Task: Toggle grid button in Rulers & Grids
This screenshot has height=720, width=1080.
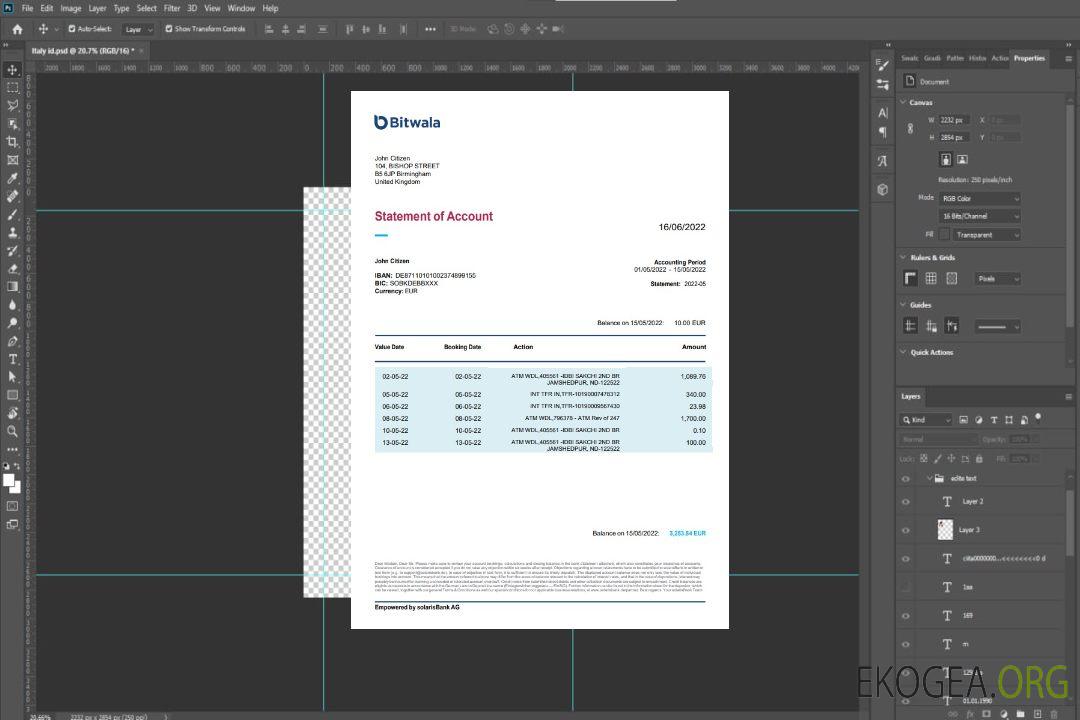Action: click(x=931, y=278)
